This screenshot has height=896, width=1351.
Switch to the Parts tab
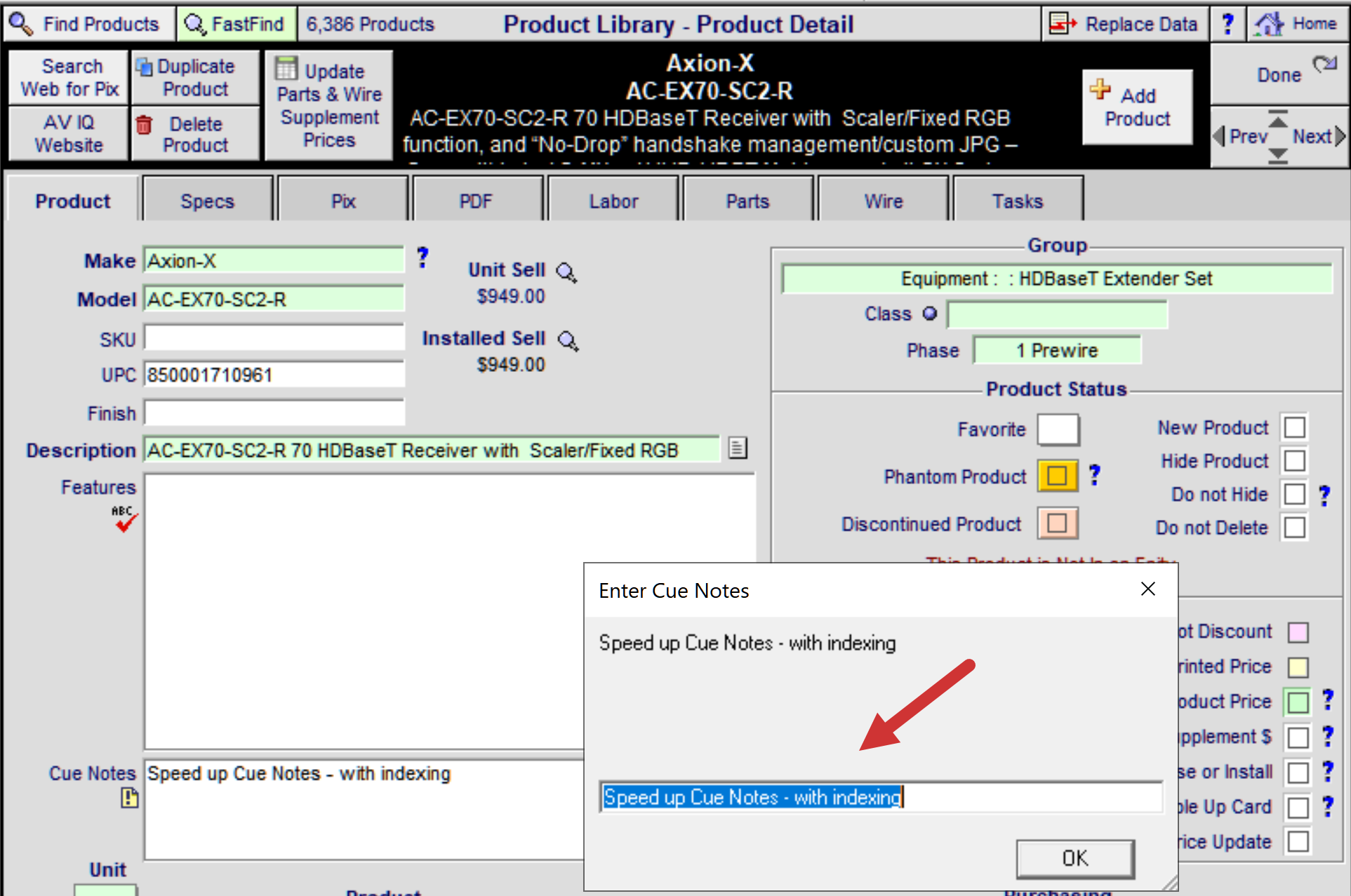(747, 201)
